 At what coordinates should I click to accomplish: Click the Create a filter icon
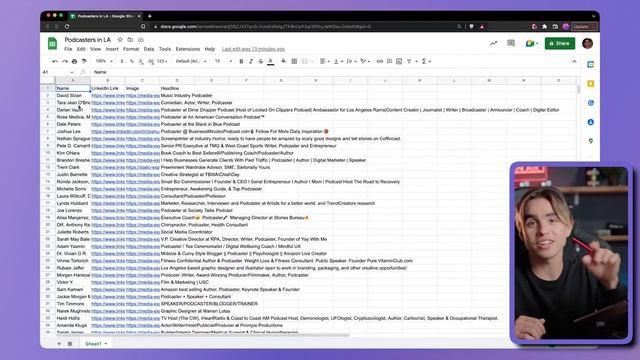click(409, 61)
